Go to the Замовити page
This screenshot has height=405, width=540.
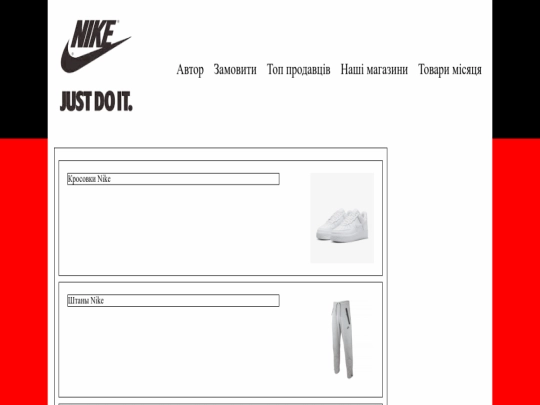click(x=235, y=70)
